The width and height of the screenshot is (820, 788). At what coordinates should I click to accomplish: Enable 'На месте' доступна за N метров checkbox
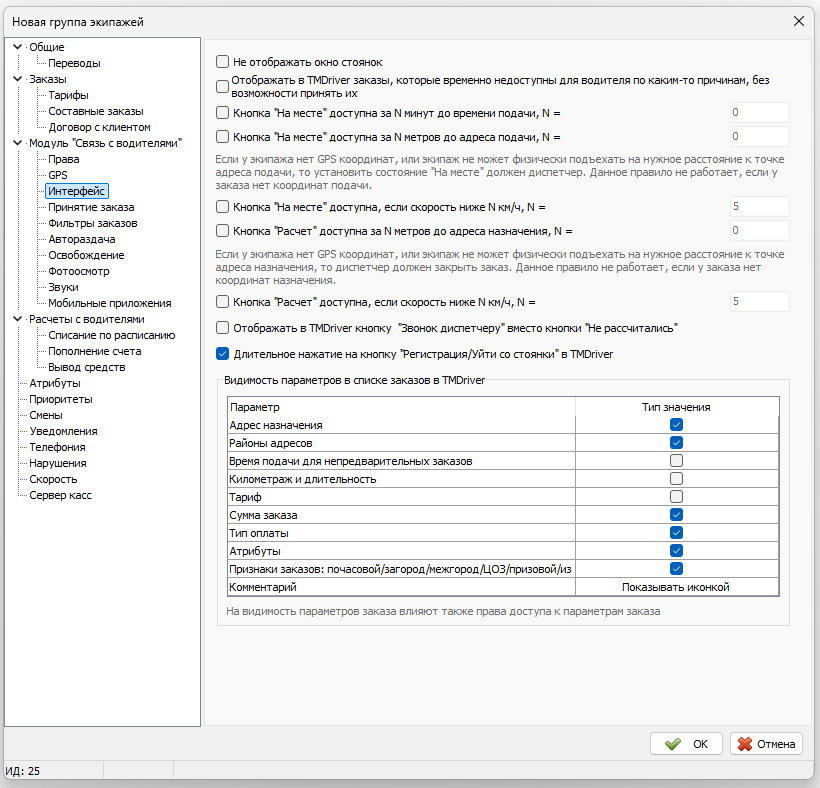pyautogui.click(x=222, y=136)
